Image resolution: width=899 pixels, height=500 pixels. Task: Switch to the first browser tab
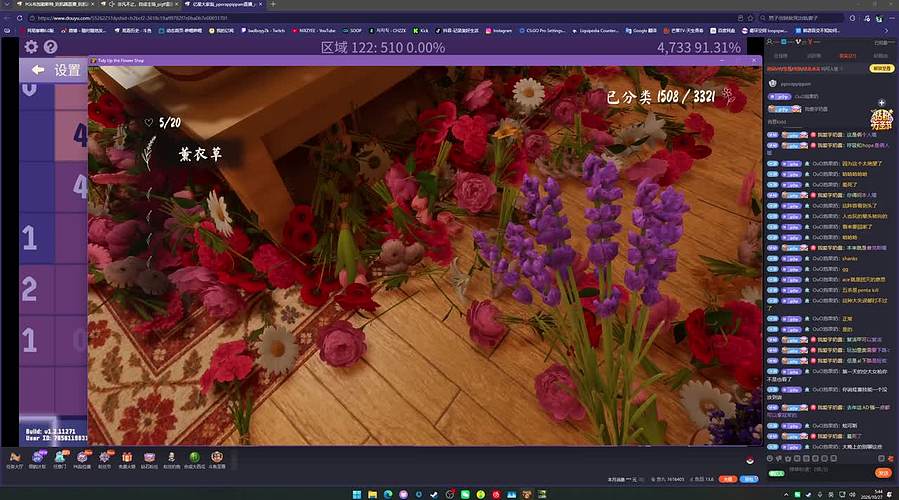[x=55, y=4]
